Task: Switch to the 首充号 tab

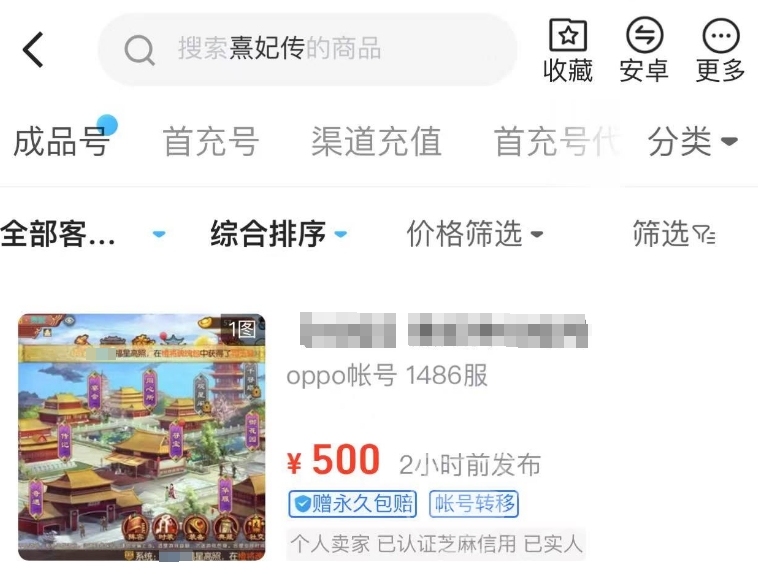Action: (x=211, y=142)
